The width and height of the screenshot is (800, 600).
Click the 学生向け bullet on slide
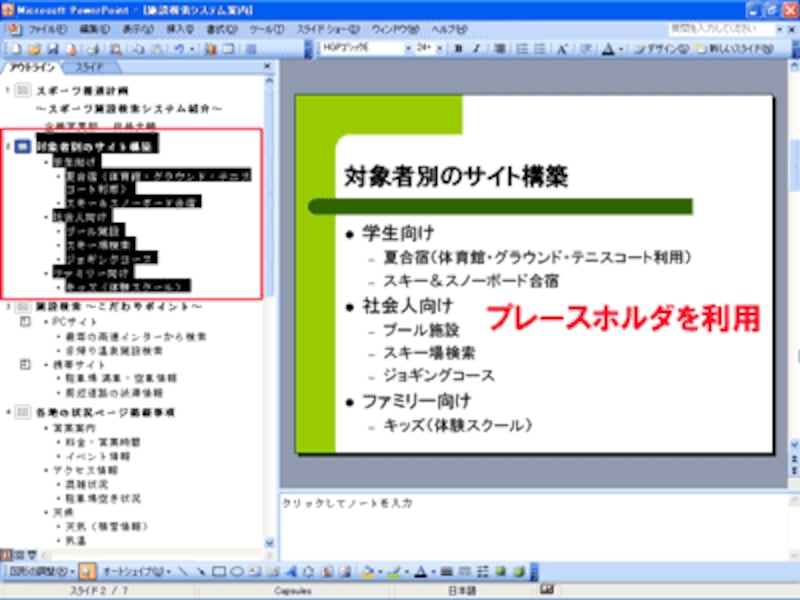click(398, 233)
